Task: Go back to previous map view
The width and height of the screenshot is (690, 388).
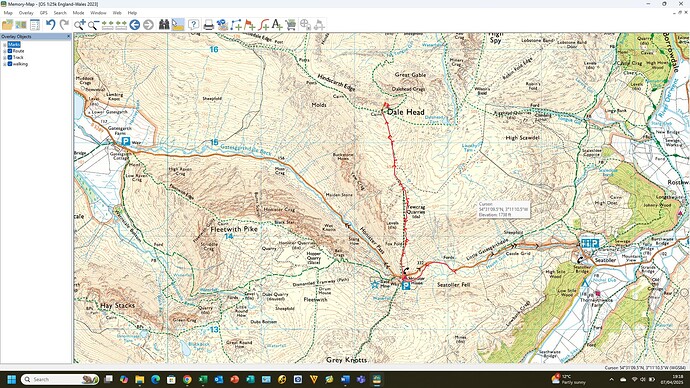Action: [135, 25]
